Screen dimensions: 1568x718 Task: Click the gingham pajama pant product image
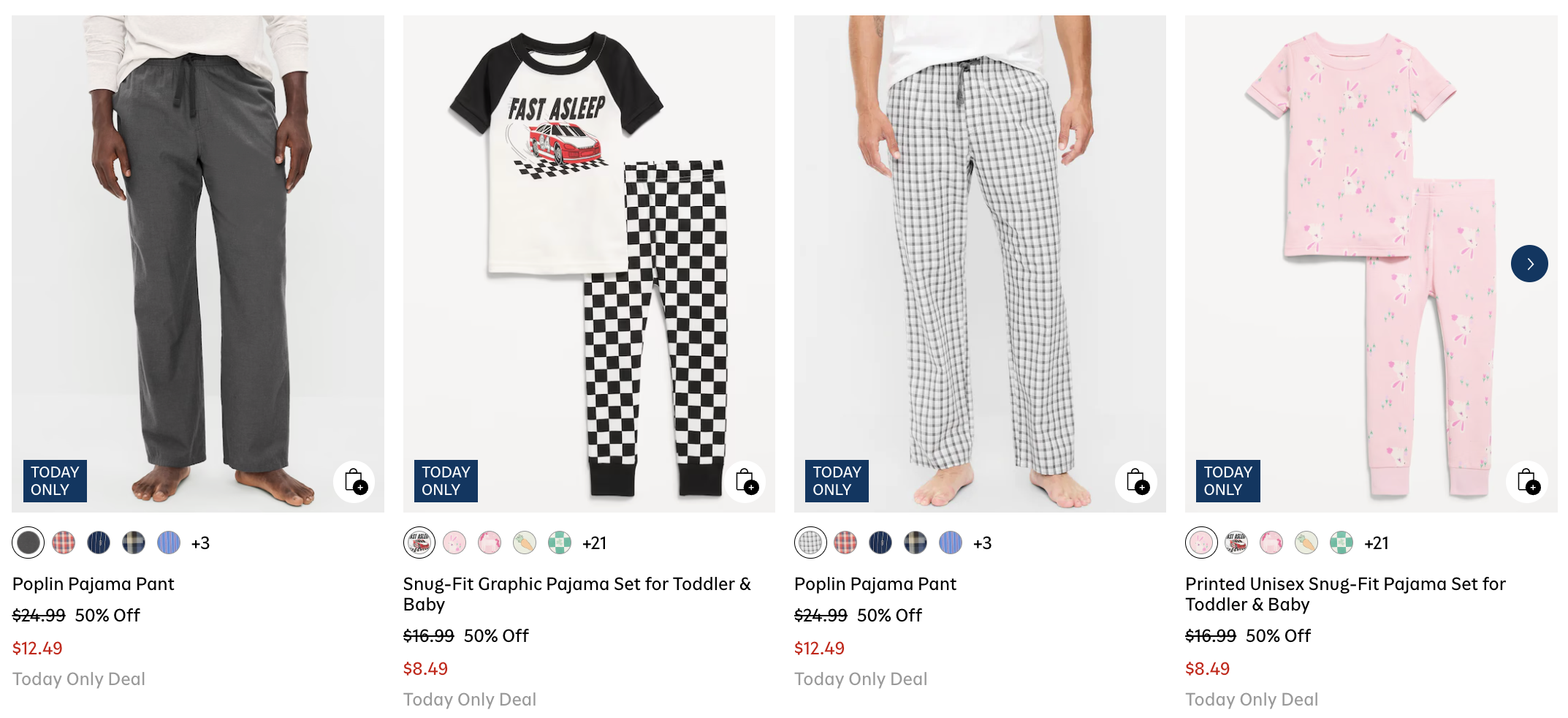click(979, 256)
